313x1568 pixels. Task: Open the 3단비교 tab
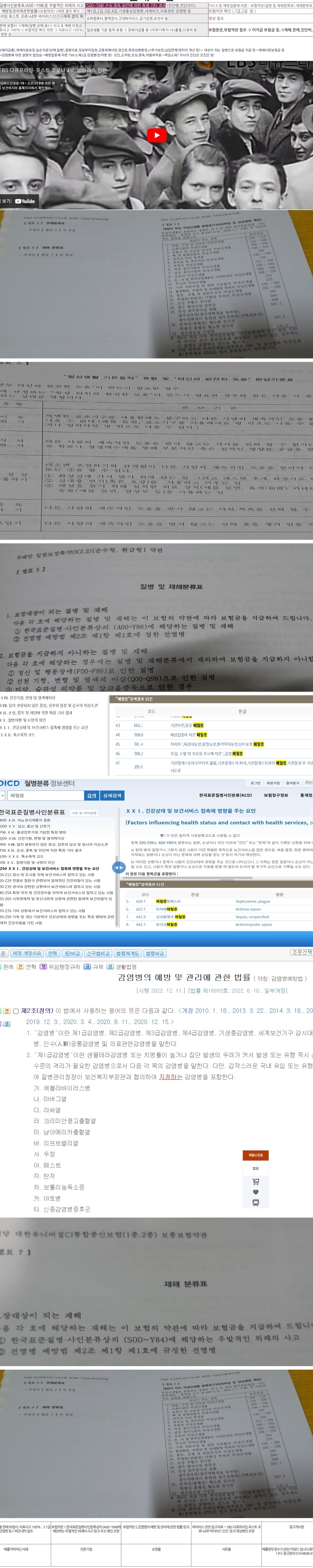[x=73, y=953]
